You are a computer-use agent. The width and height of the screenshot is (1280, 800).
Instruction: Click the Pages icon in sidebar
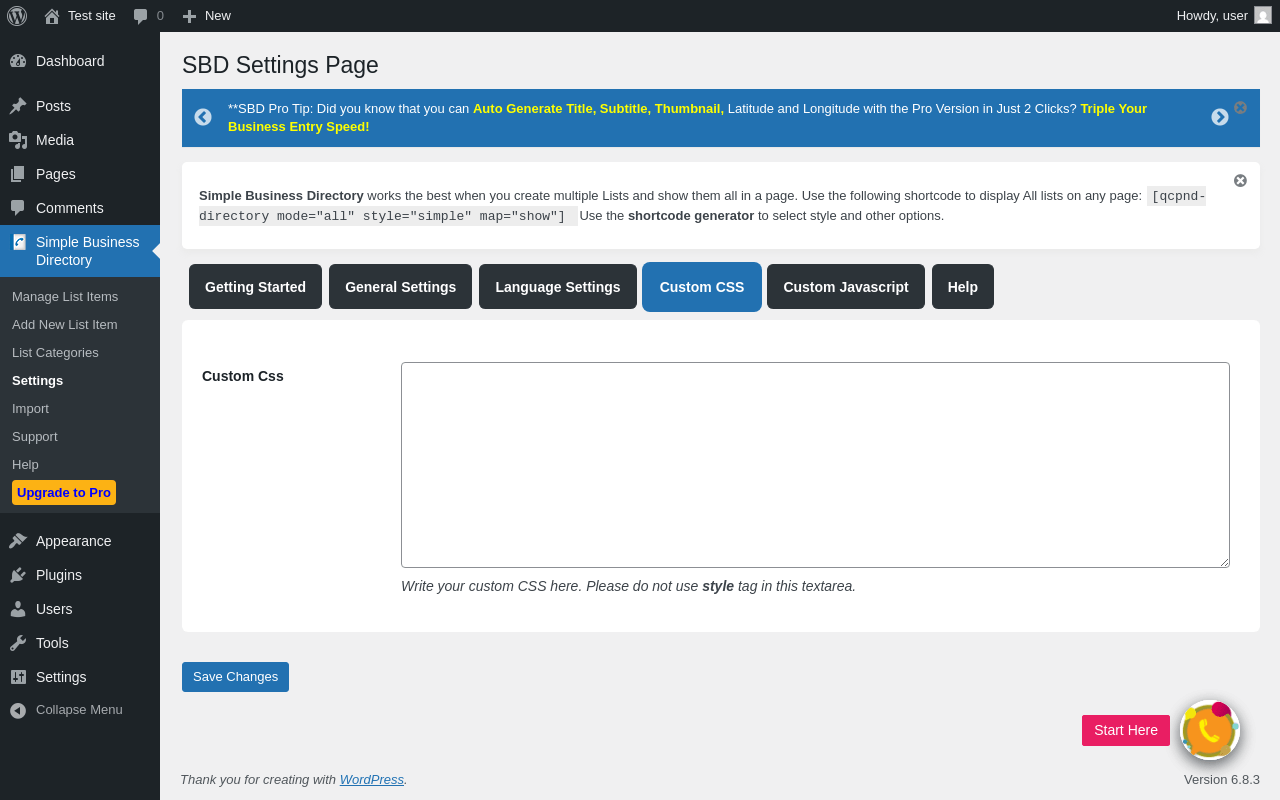coord(18,174)
